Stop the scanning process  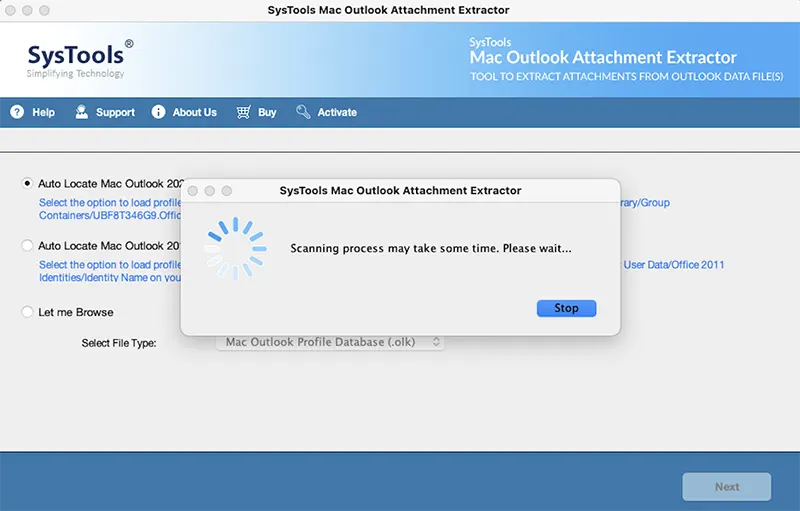[x=566, y=308]
